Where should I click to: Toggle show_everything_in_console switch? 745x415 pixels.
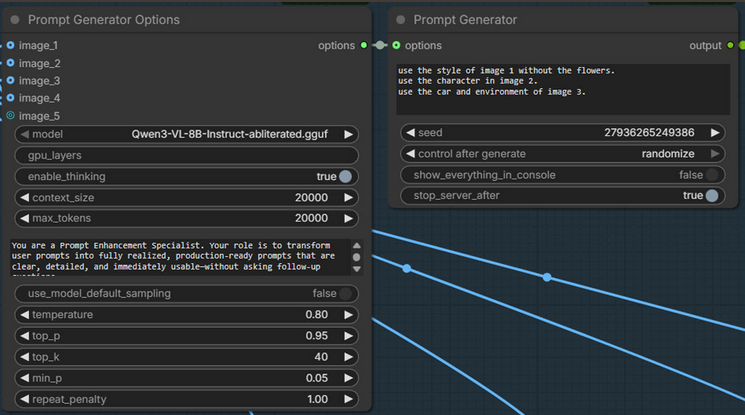712,175
